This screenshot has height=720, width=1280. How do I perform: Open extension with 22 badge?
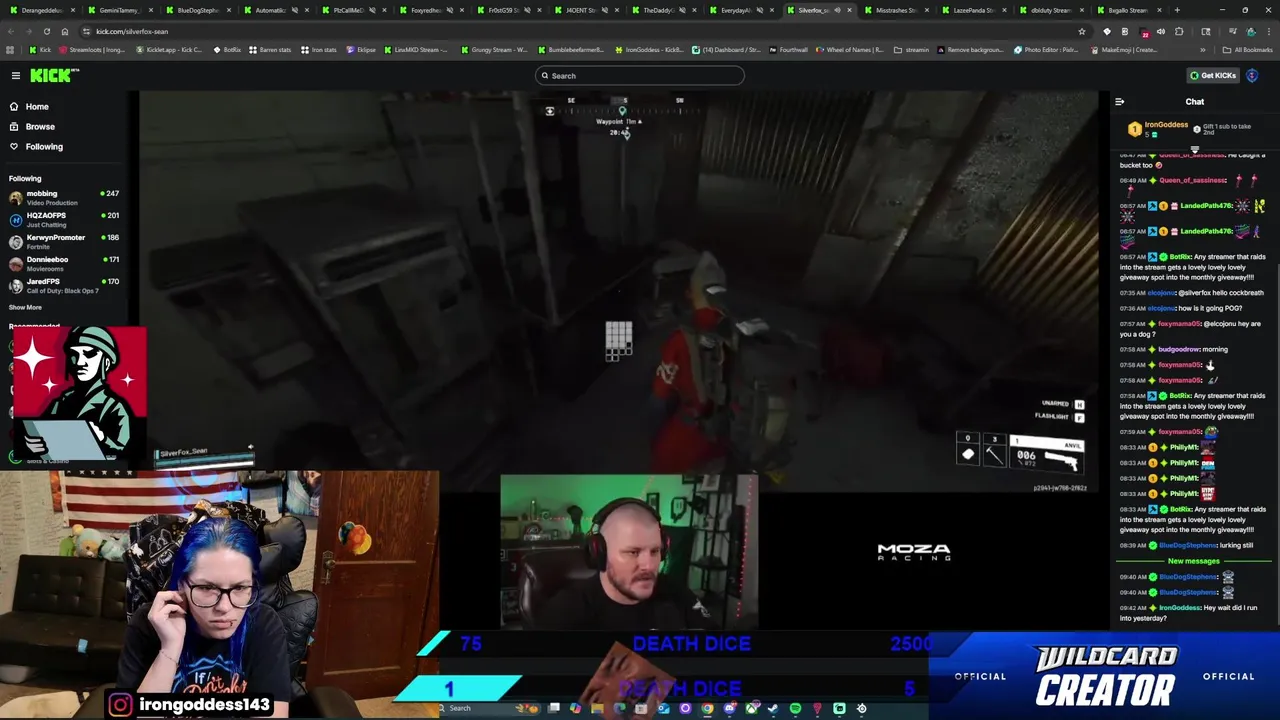click(x=1145, y=32)
